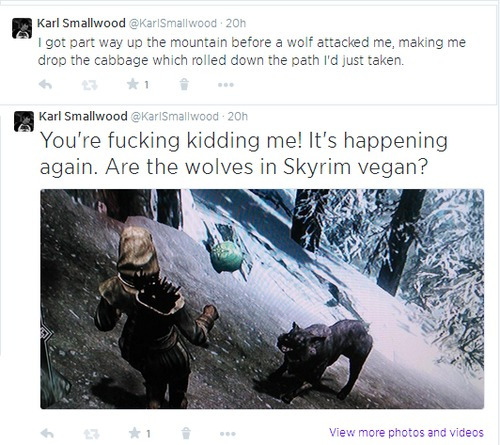The height and width of the screenshot is (445, 500).
Task: Open the 20h timestamp of second tweet
Action: pyautogui.click(x=238, y=116)
